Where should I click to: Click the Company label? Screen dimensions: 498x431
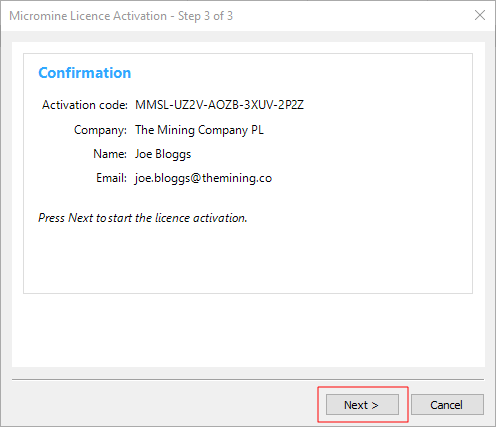point(100,130)
